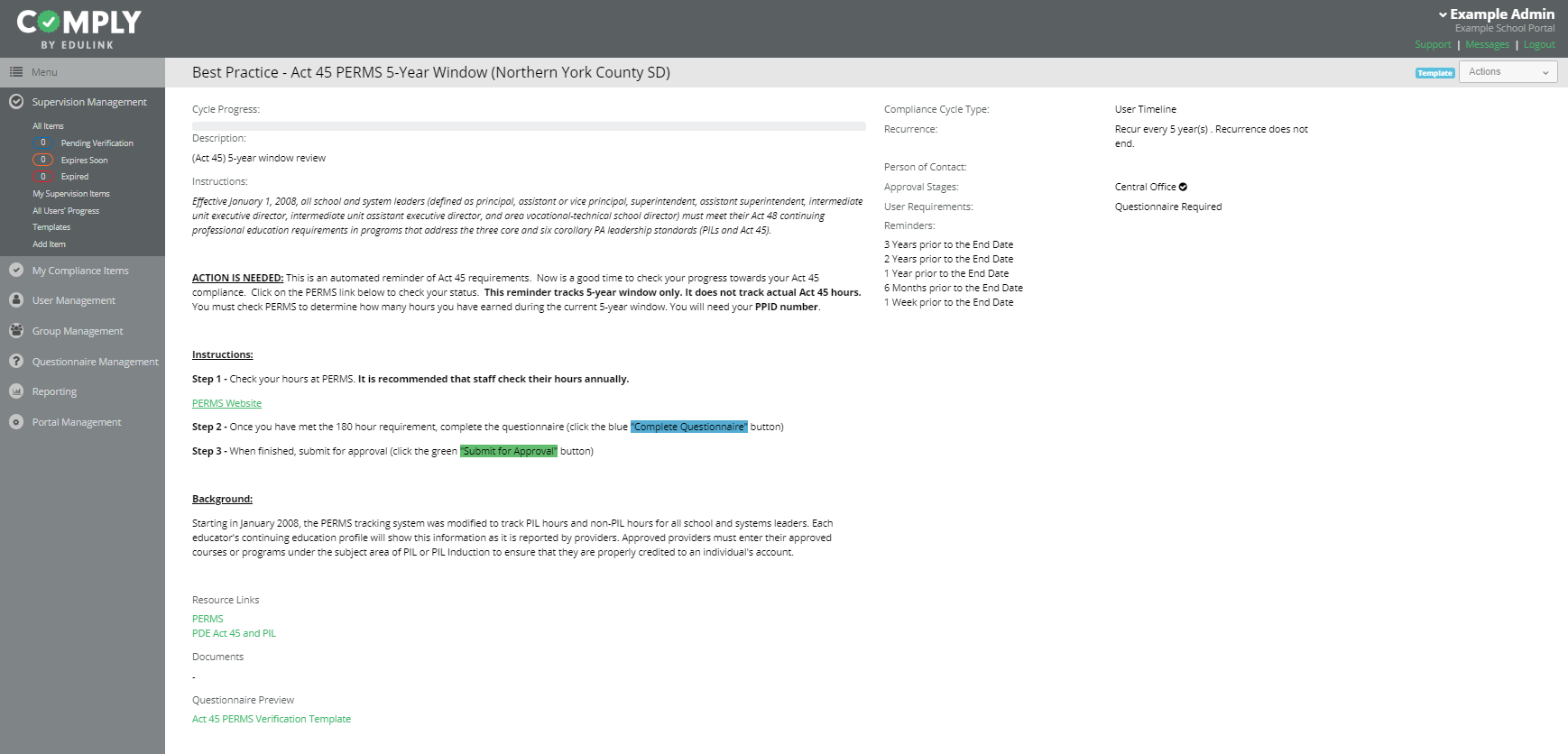Viewport: 1568px width, 754px height.
Task: Select All Items in sidebar
Action: pyautogui.click(x=48, y=126)
